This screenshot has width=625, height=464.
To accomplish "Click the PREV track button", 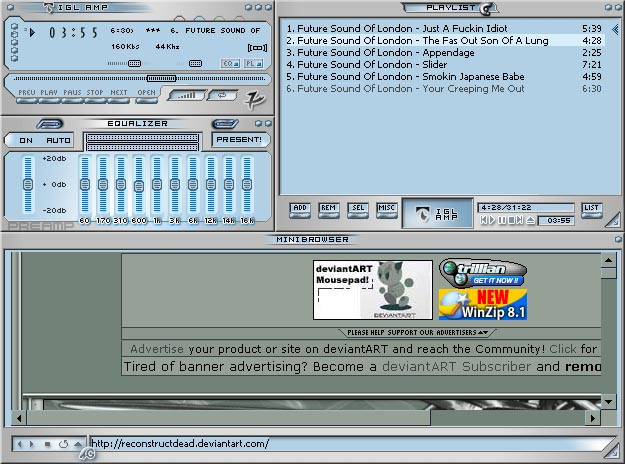I will (x=27, y=95).
